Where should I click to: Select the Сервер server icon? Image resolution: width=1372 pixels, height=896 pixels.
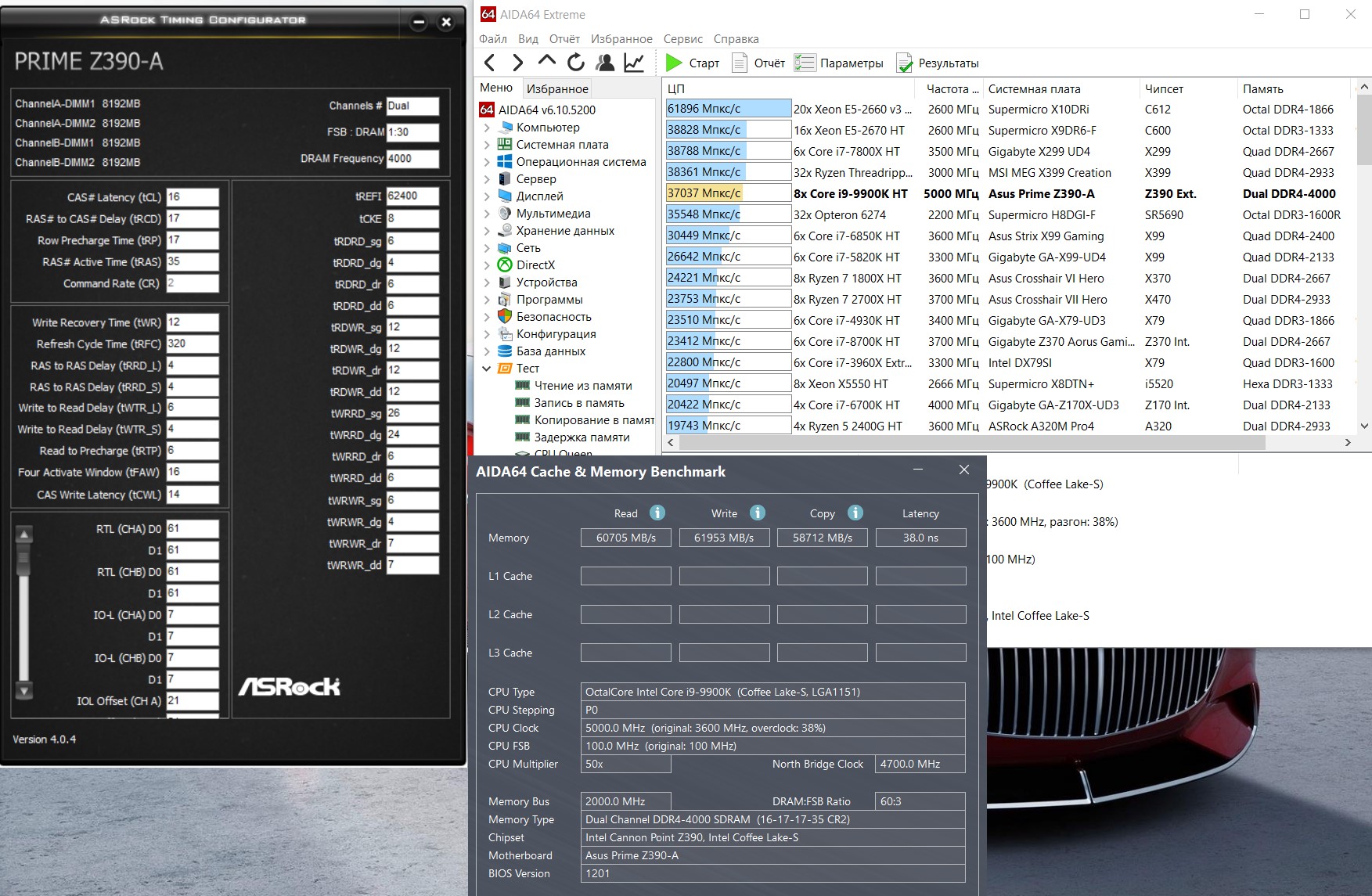point(506,178)
